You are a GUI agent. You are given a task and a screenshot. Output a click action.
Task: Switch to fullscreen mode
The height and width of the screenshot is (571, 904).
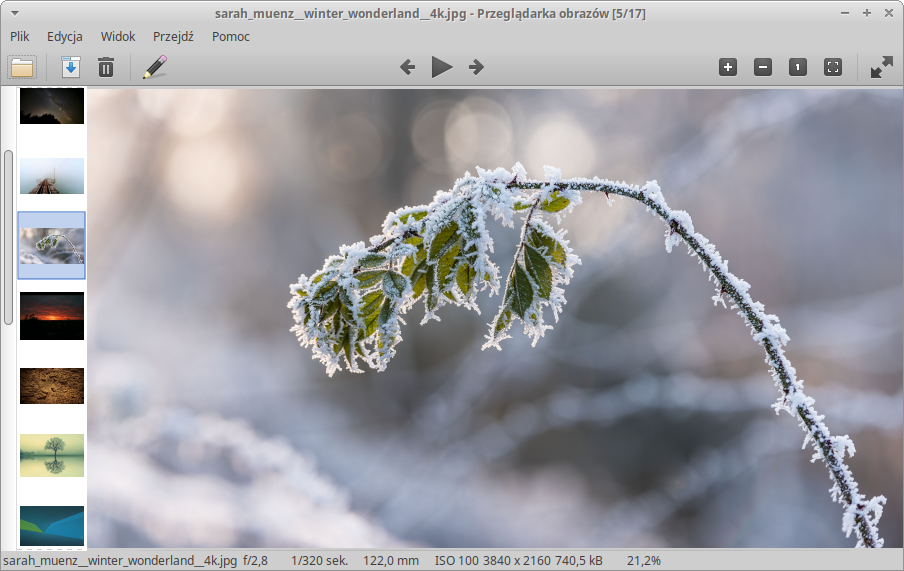pyautogui.click(x=882, y=67)
